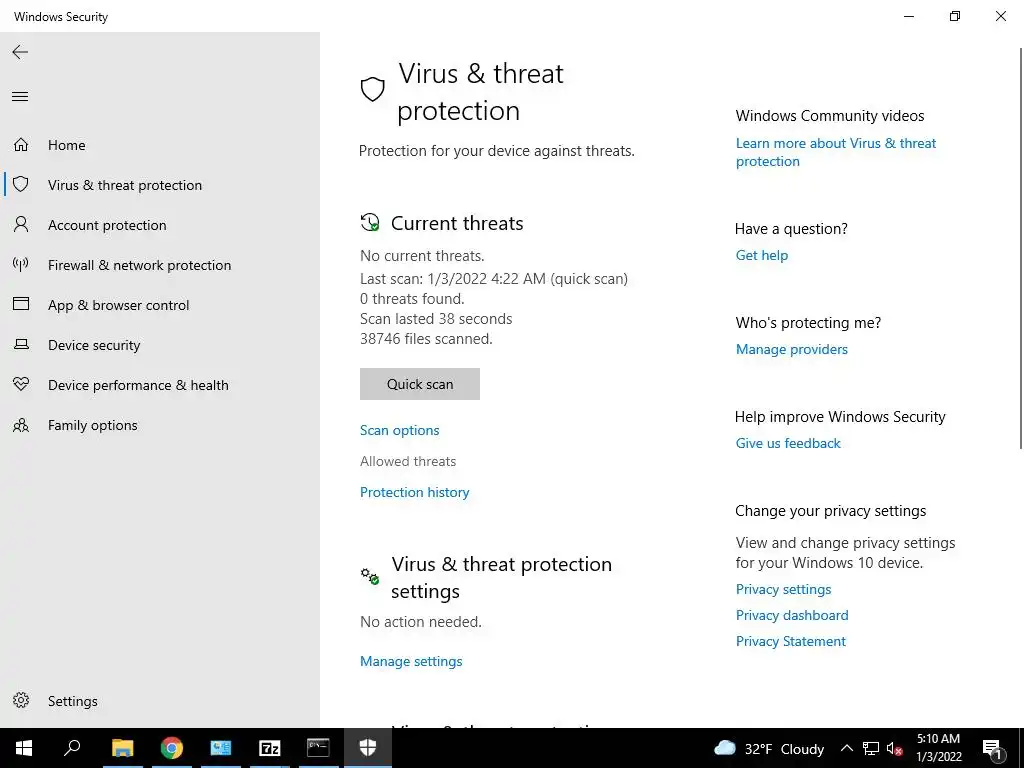Click the Home house icon
This screenshot has height=768, width=1024.
[21, 144]
